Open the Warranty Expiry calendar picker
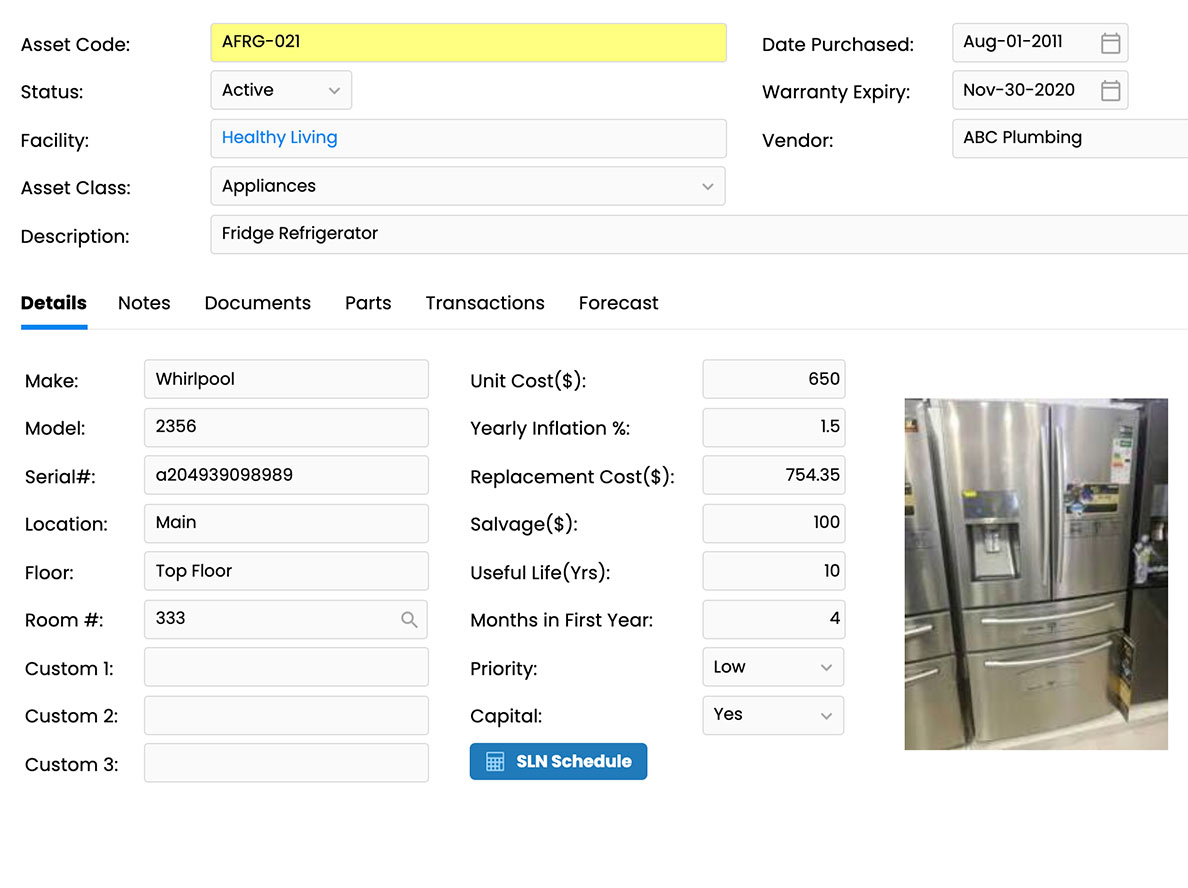The width and height of the screenshot is (1188, 888). (1110, 90)
